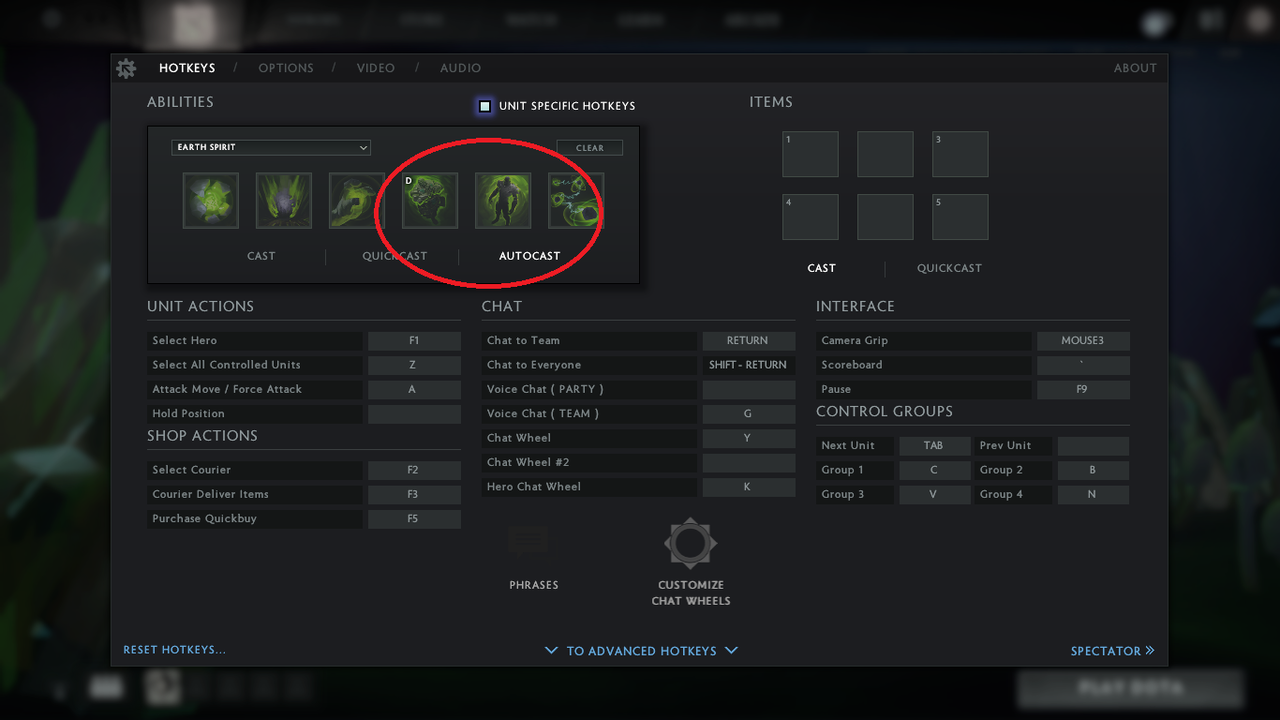Open the Earth Spirit hero dropdown
1280x720 pixels.
(271, 147)
